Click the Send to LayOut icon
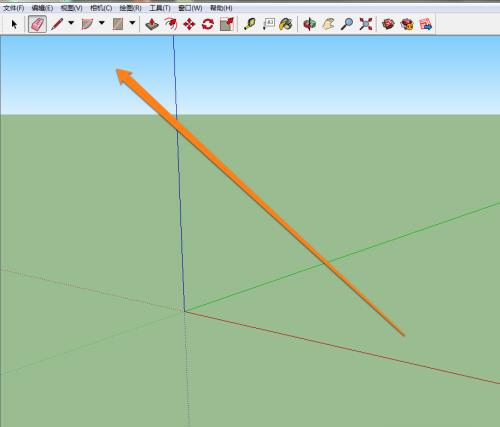Screen dimensions: 500x427 click(426, 24)
